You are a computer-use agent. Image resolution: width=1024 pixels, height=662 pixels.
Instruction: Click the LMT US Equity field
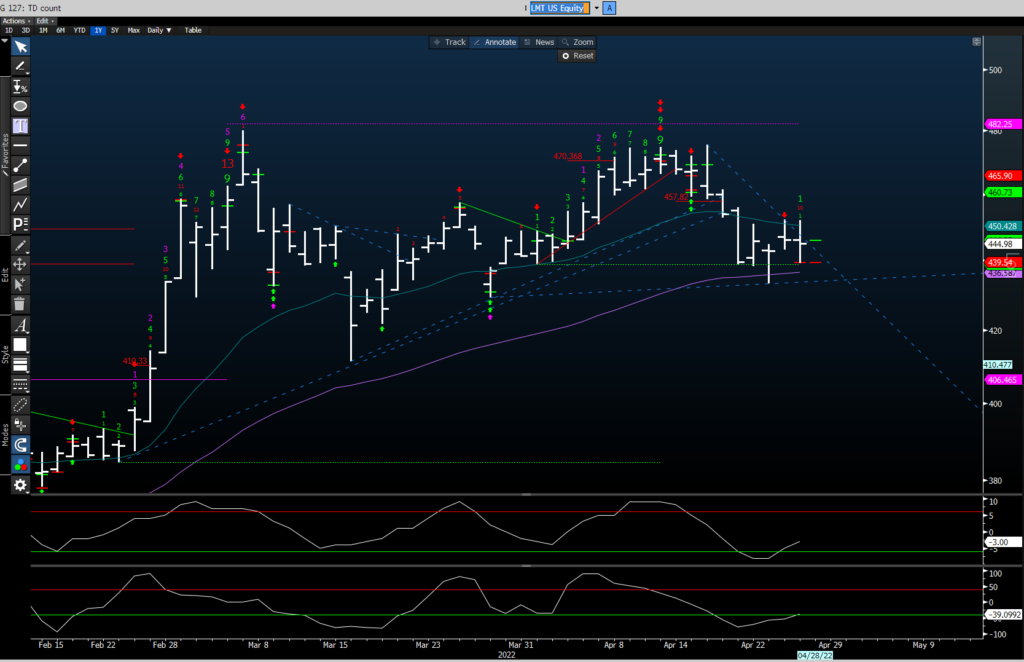[559, 8]
